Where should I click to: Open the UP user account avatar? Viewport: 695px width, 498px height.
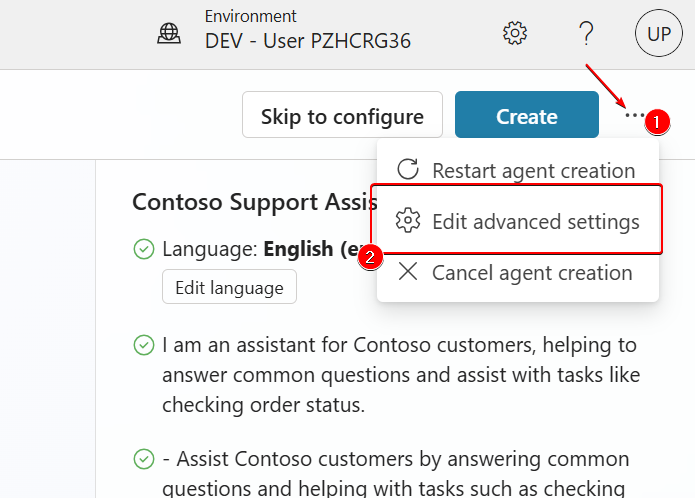(658, 33)
